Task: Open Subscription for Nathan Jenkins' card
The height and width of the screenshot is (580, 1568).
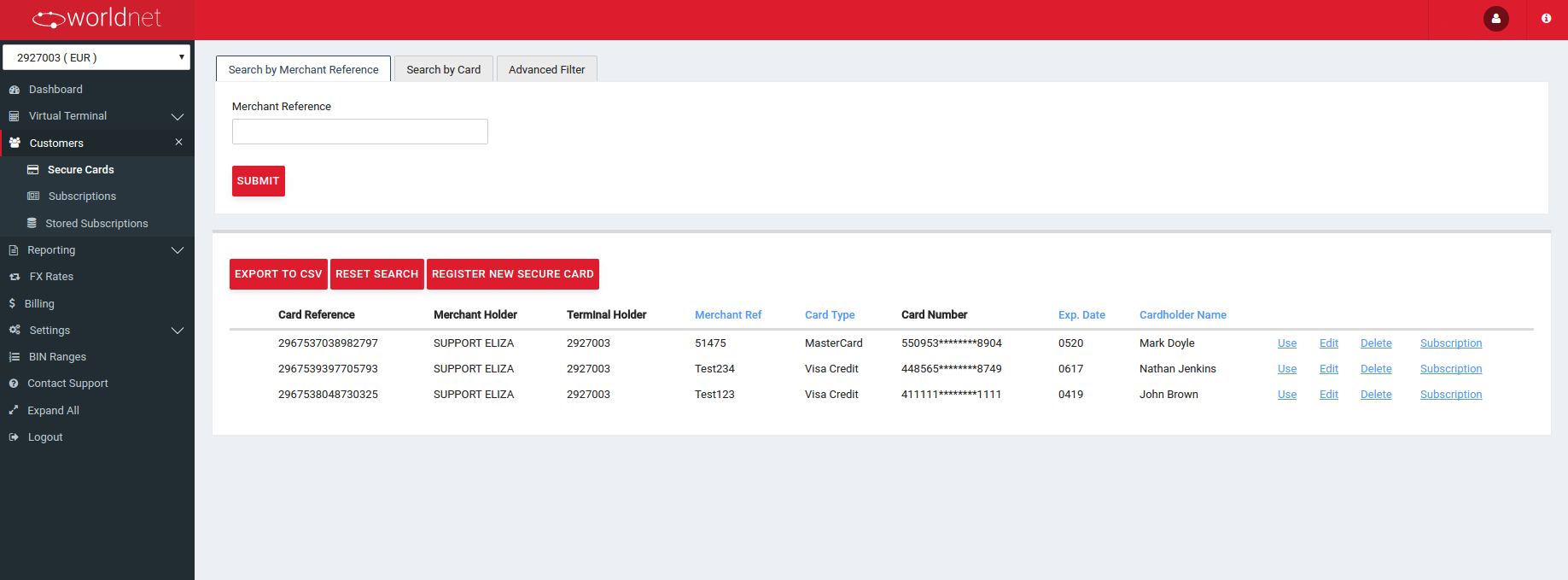Action: tap(1451, 369)
